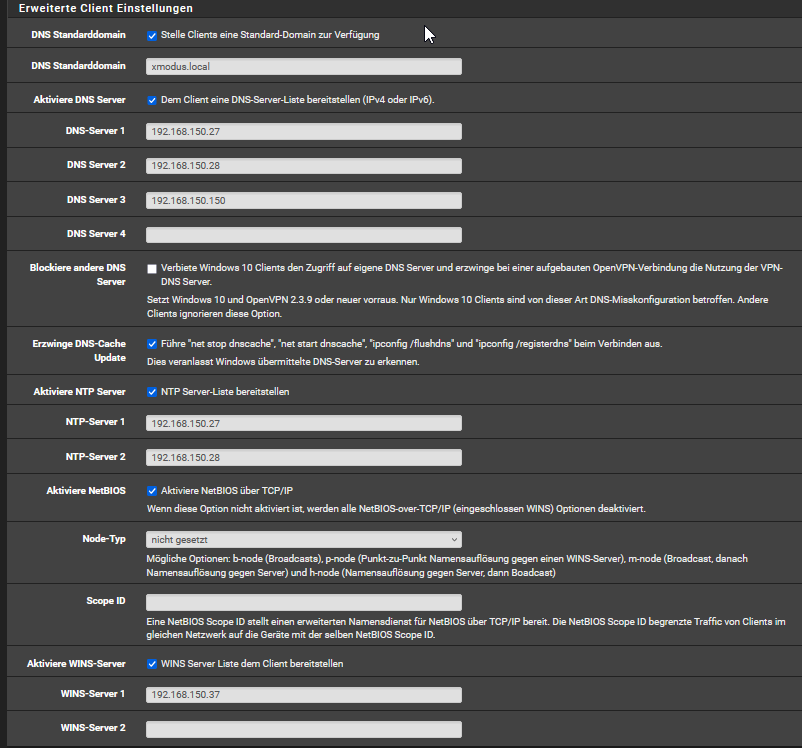Viewport: 802px width, 748px height.
Task: Click the empty Scope ID field
Action: [304, 602]
